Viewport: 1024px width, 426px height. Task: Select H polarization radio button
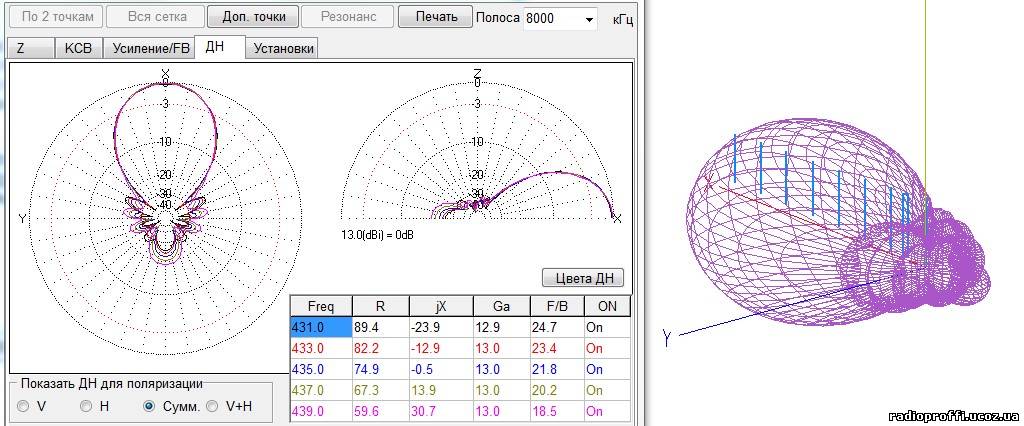click(86, 406)
